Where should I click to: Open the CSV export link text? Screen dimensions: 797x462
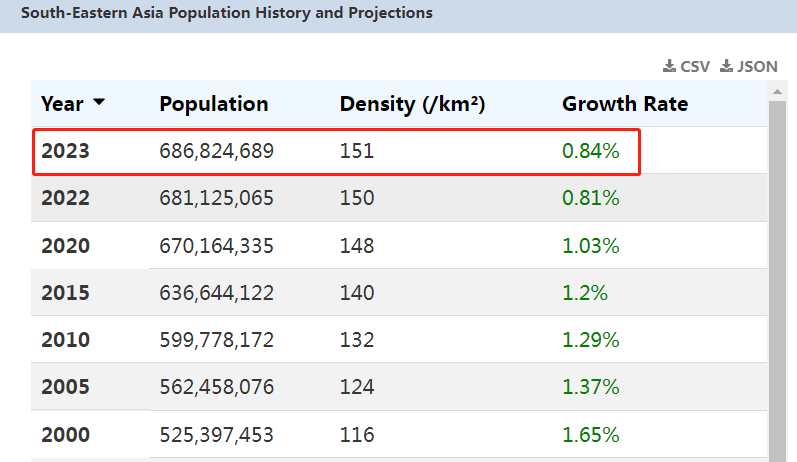pos(695,67)
